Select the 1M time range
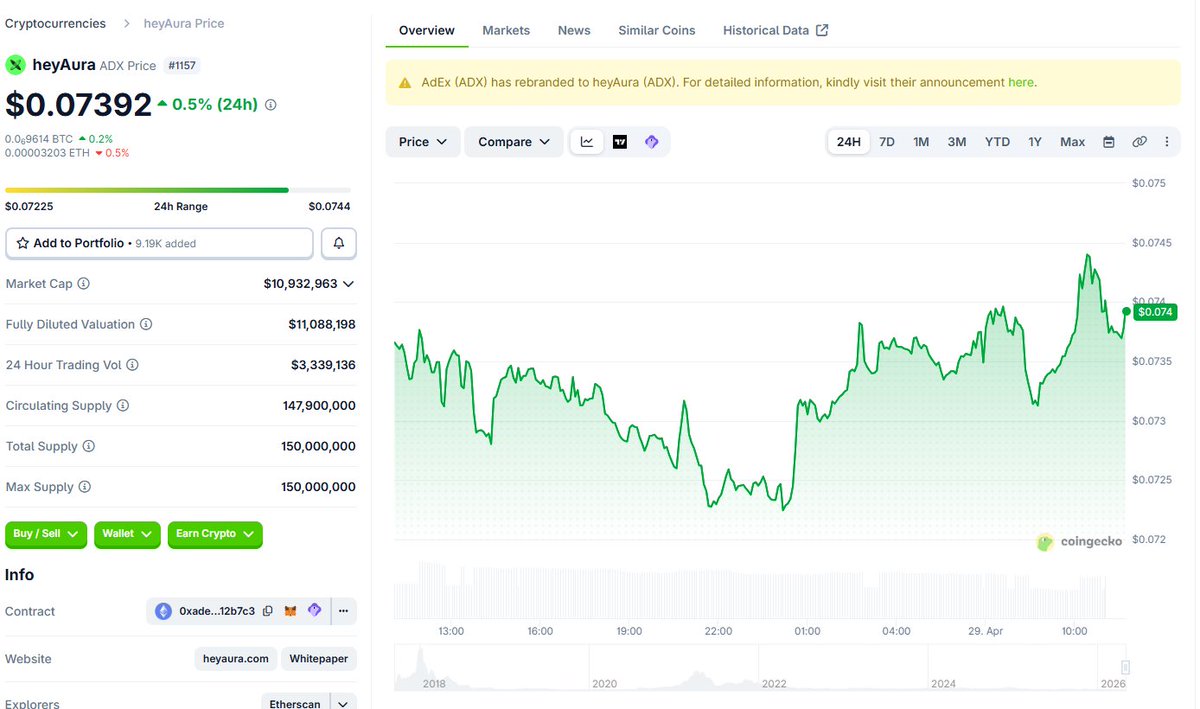The width and height of the screenshot is (1200, 709). 921,142
